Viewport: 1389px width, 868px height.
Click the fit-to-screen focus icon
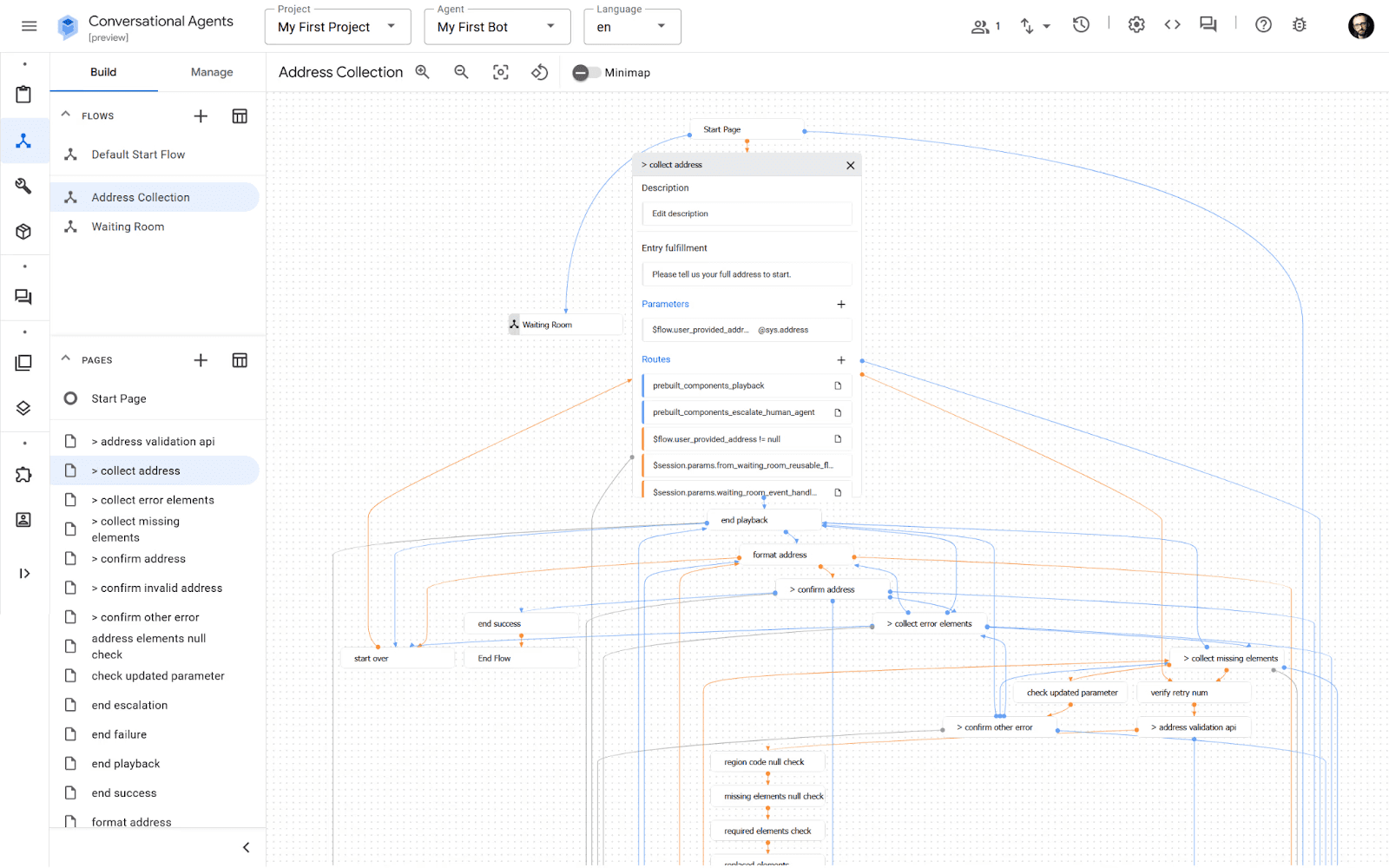point(501,72)
